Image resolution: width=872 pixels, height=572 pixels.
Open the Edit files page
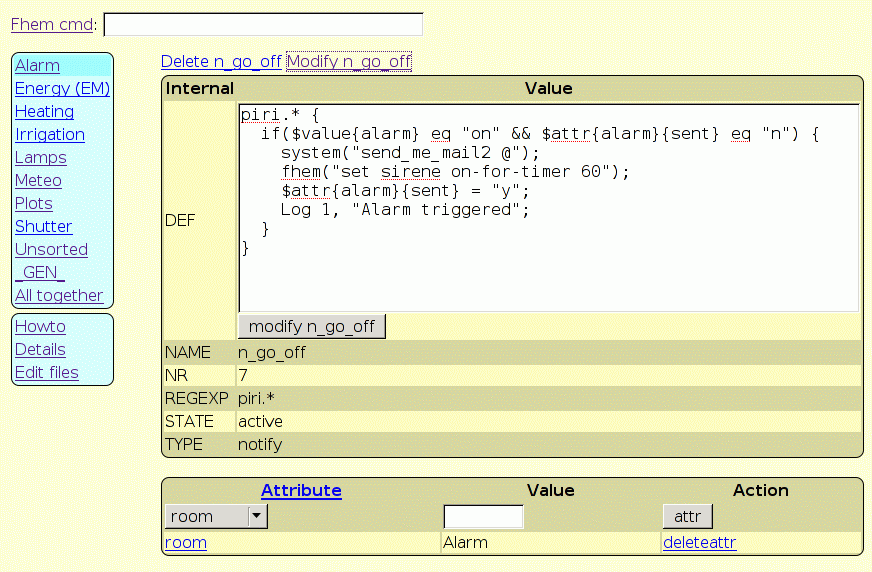(46, 372)
